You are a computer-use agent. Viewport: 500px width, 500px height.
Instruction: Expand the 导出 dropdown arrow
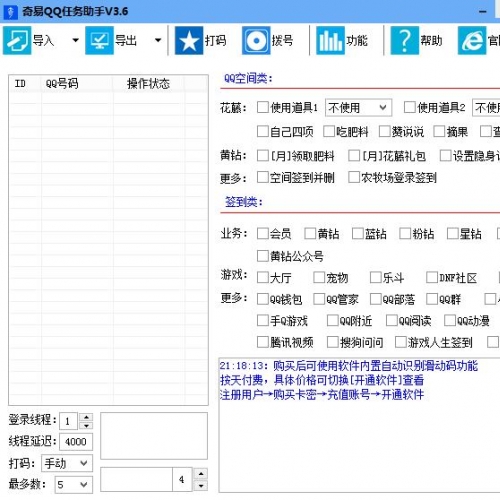pos(158,41)
